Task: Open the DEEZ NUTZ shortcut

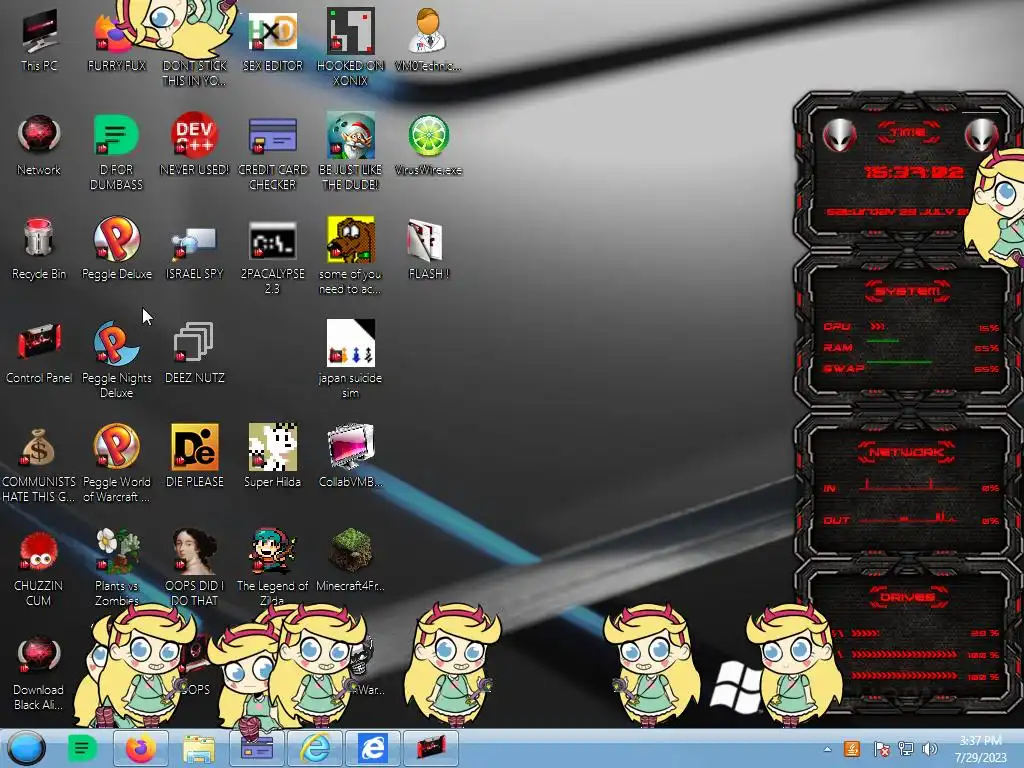Action: point(194,342)
